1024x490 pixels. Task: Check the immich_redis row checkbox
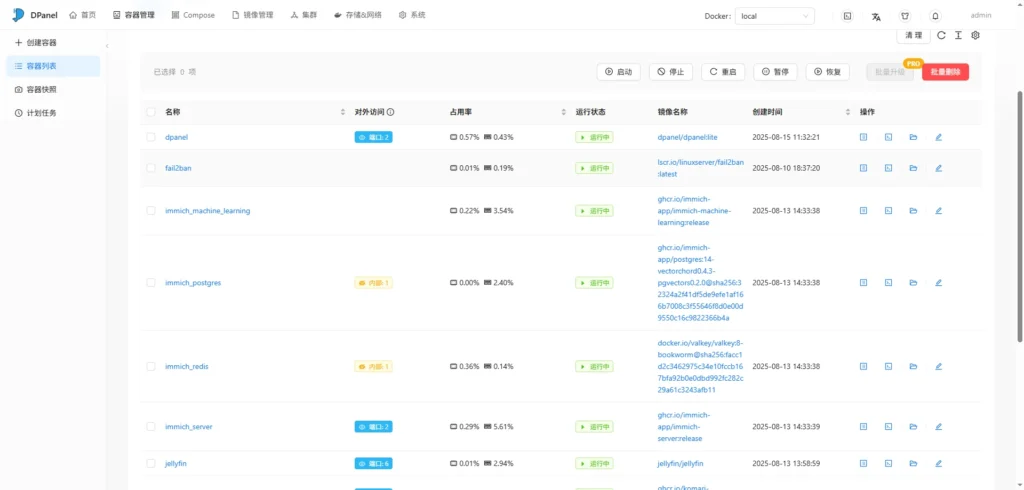point(151,367)
